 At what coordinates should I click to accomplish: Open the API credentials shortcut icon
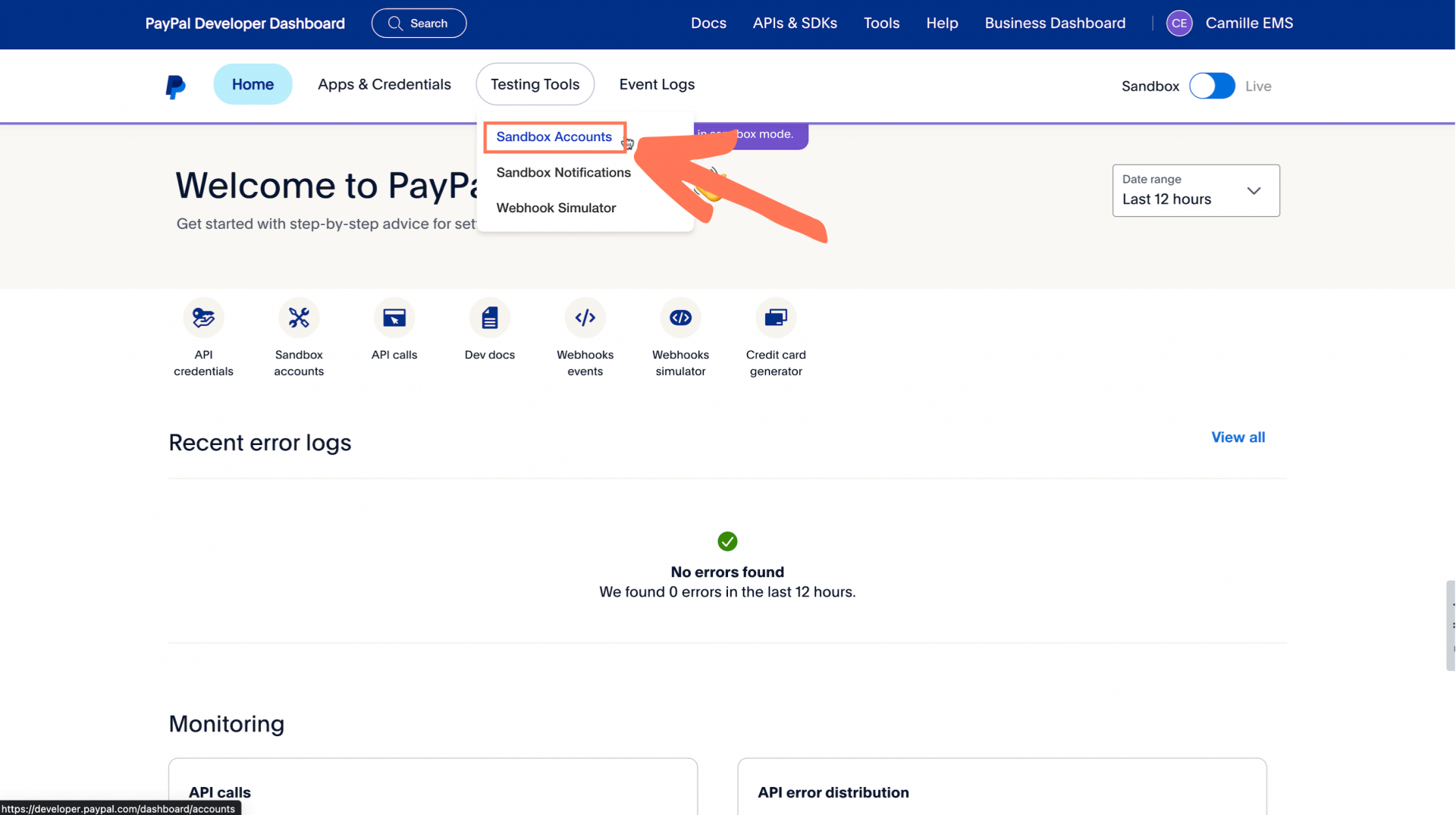click(x=203, y=318)
